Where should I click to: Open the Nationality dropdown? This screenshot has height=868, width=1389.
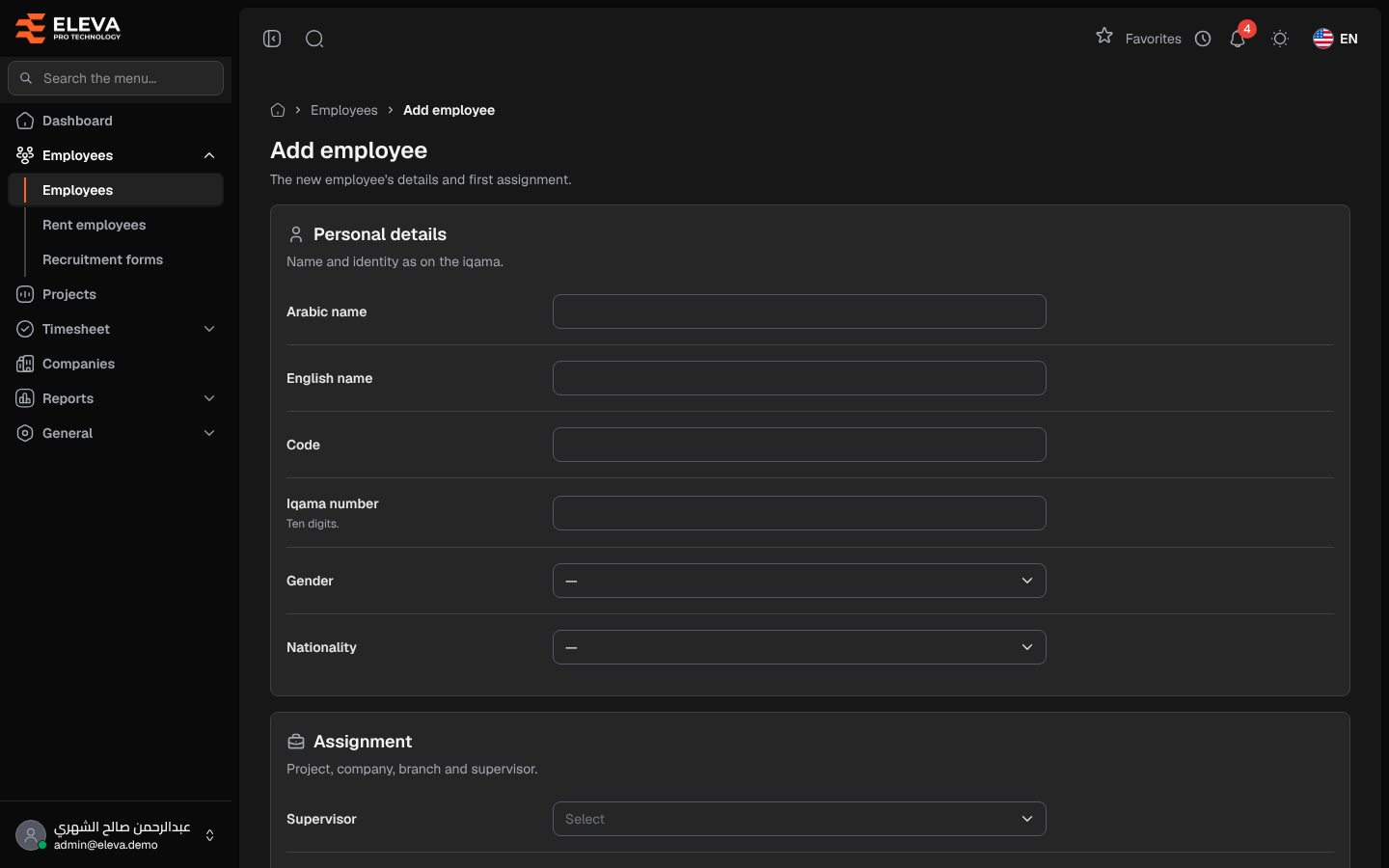point(800,647)
